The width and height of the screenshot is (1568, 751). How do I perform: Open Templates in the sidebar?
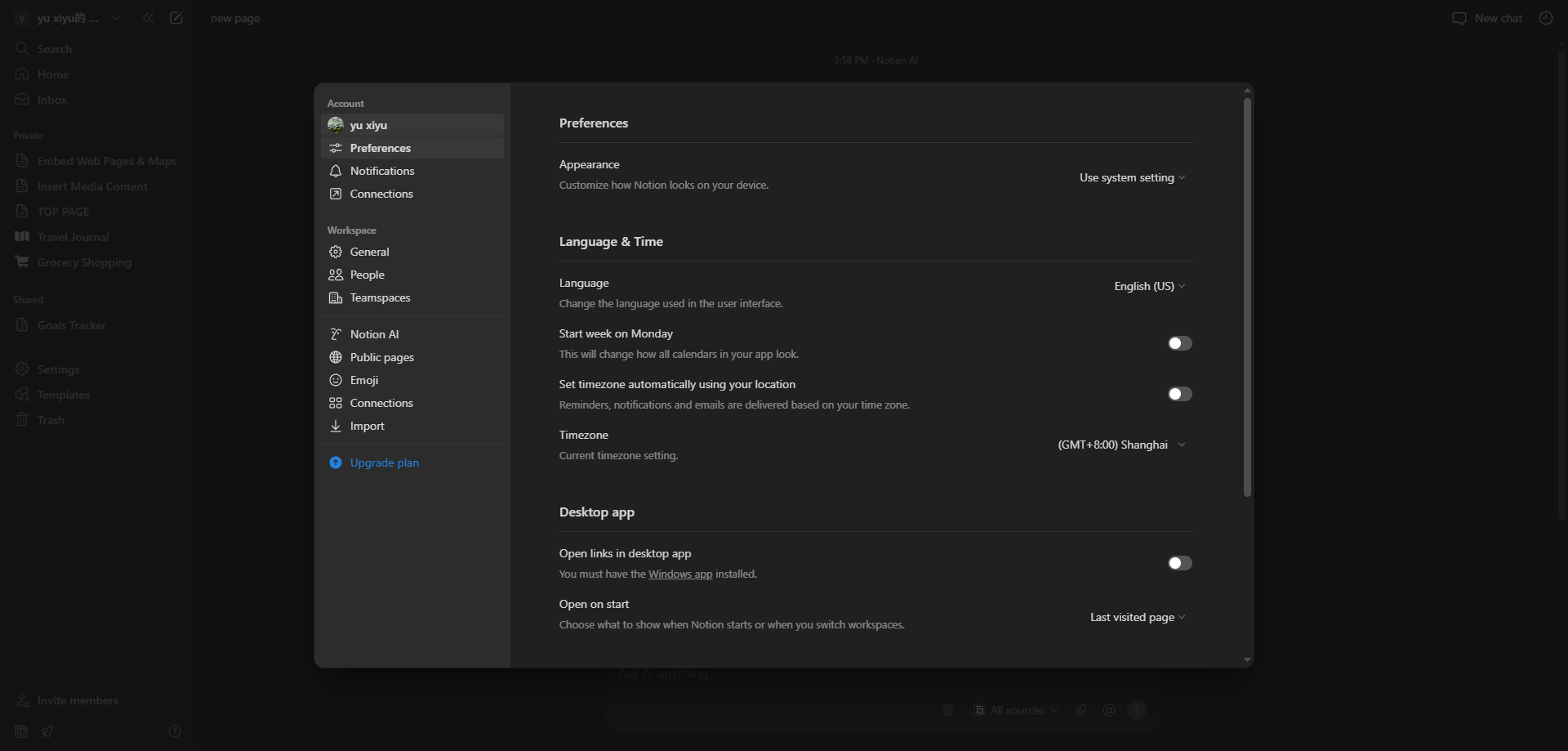pos(96,395)
